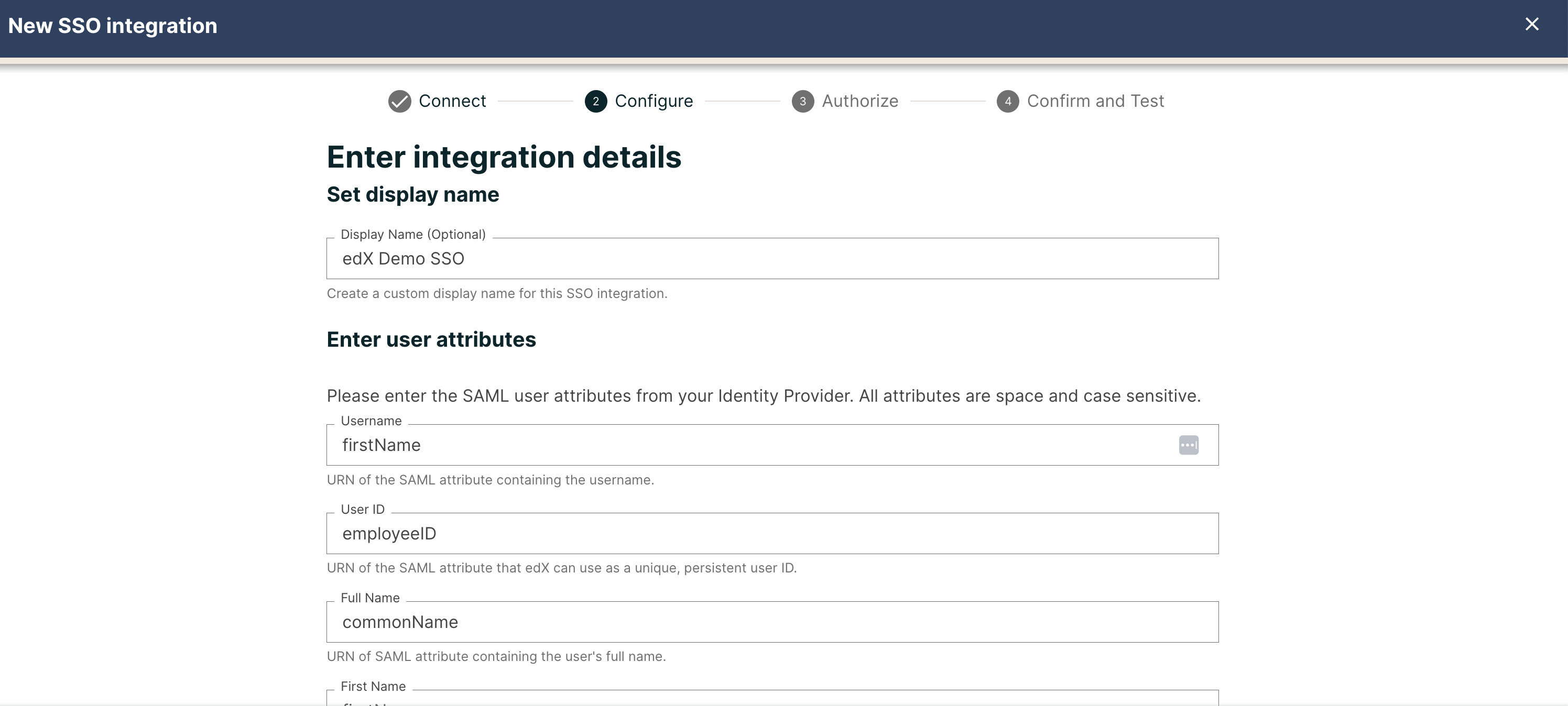Click the step 3 Authorize circle indicator
Screen dimensions: 1568x706
tap(802, 101)
